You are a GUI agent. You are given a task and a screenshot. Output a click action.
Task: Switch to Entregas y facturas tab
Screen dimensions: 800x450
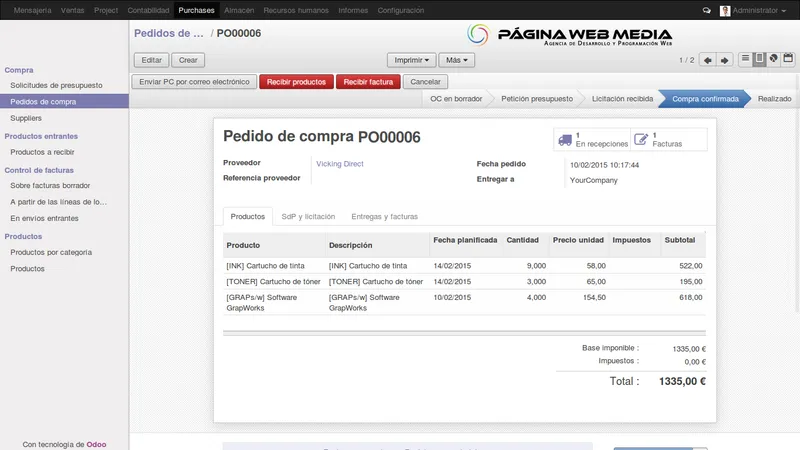(384, 216)
